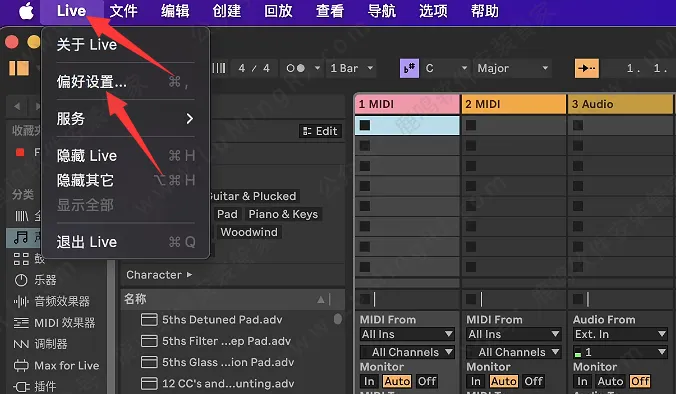The image size is (676, 394).
Task: Open 音频效果器 category in browser
Action: 52,301
